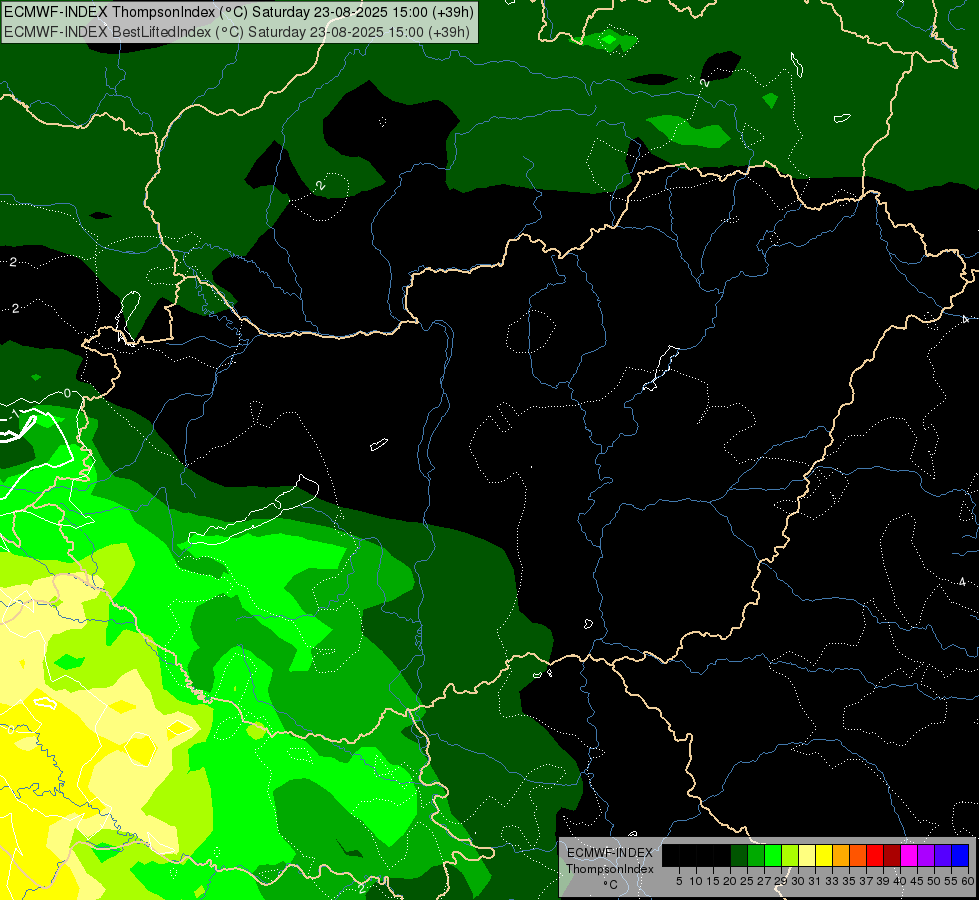The height and width of the screenshot is (900, 979).
Task: Click the legend scale label 5
Action: (679, 881)
